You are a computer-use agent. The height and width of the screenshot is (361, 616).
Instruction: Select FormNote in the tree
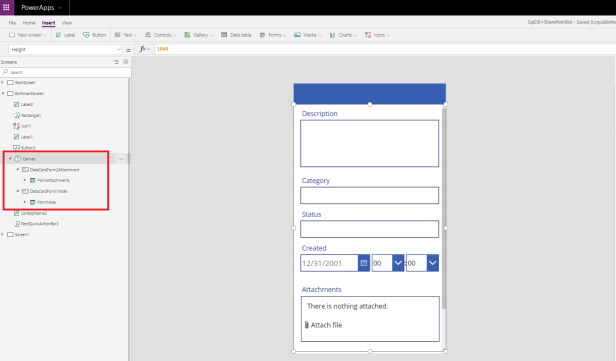pos(46,202)
